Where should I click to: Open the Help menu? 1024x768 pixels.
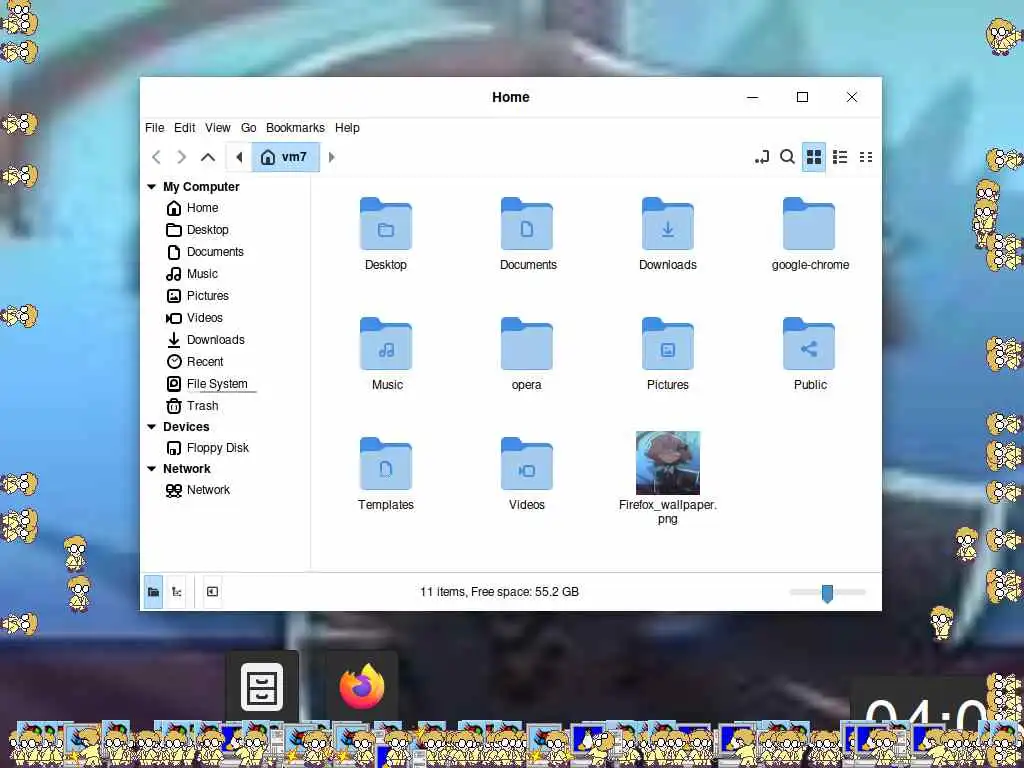(x=347, y=128)
